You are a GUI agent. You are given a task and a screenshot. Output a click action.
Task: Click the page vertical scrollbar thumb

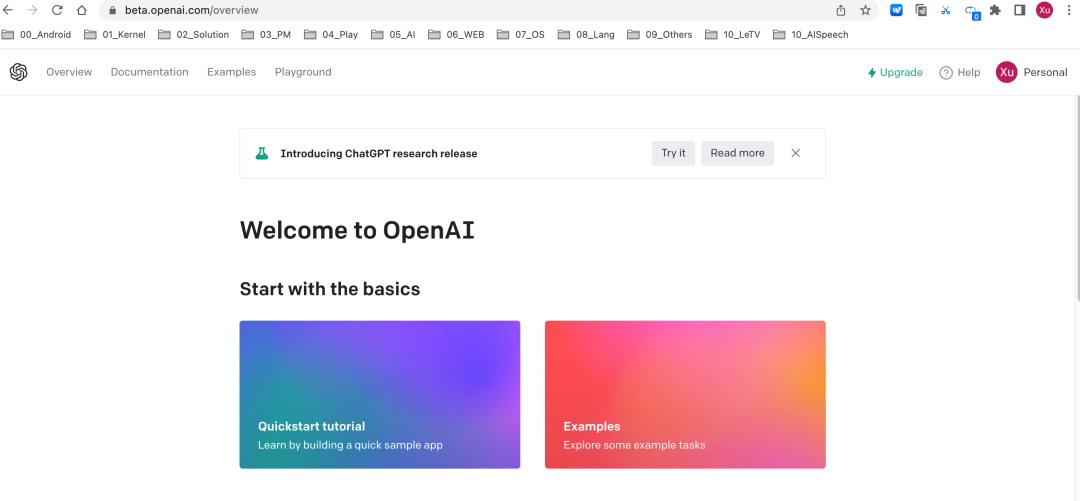[x=1077, y=198]
